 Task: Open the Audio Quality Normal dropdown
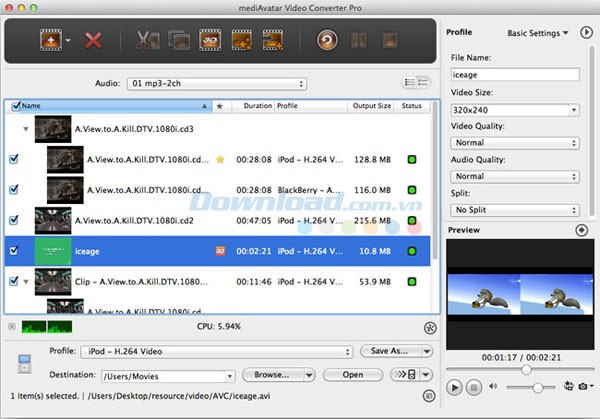pos(515,177)
